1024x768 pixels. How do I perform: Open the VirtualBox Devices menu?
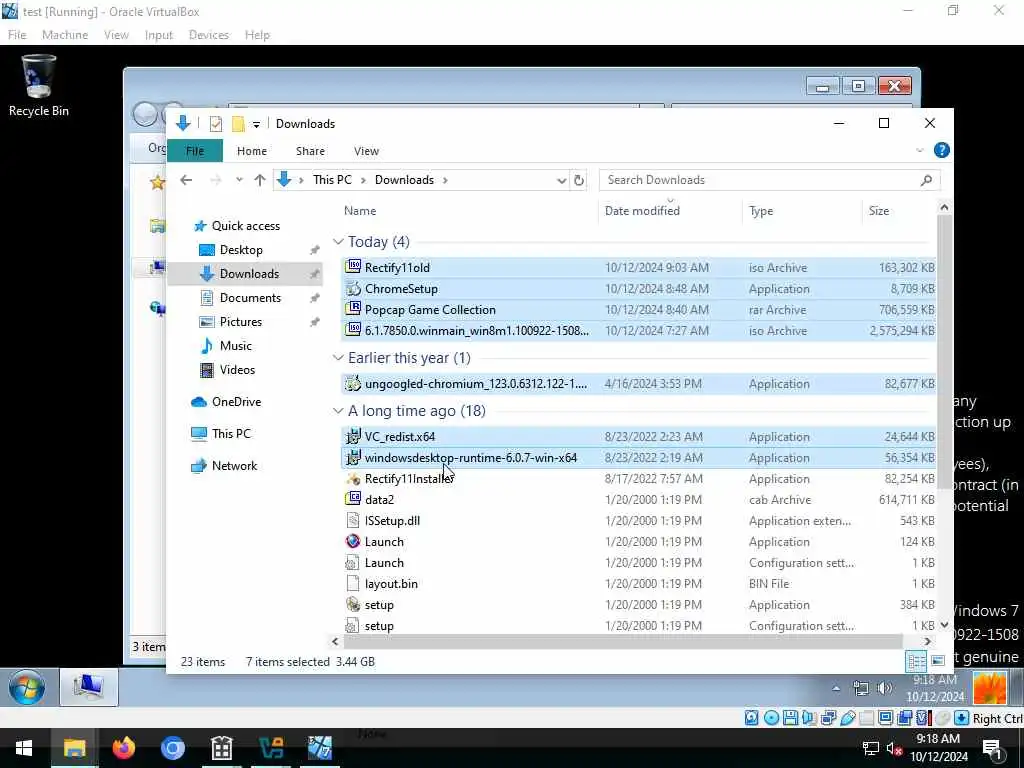point(208,35)
